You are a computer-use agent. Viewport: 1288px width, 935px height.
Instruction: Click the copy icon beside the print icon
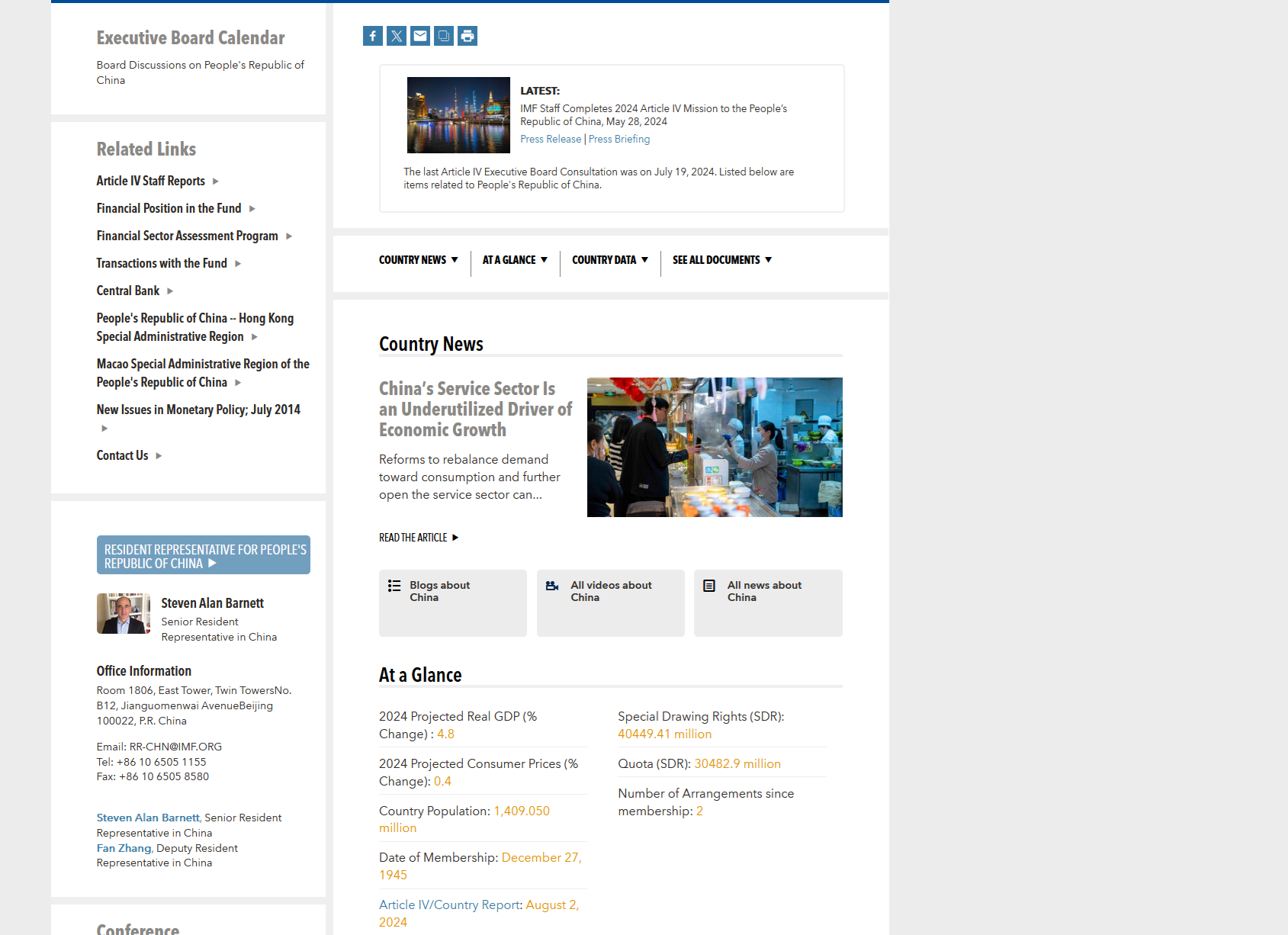coord(444,36)
